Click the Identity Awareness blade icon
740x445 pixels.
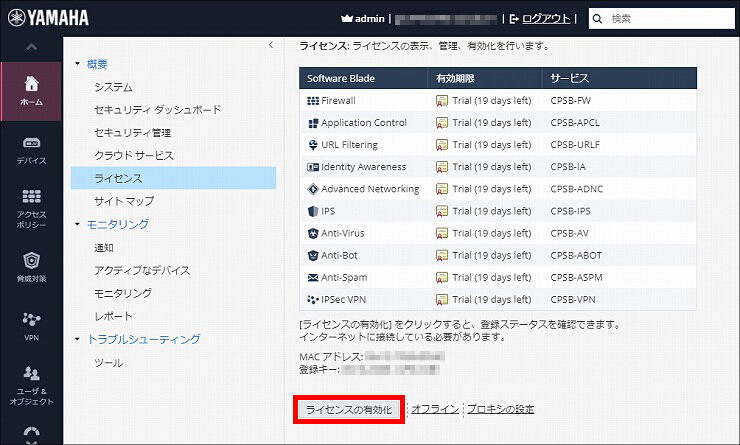coord(313,167)
